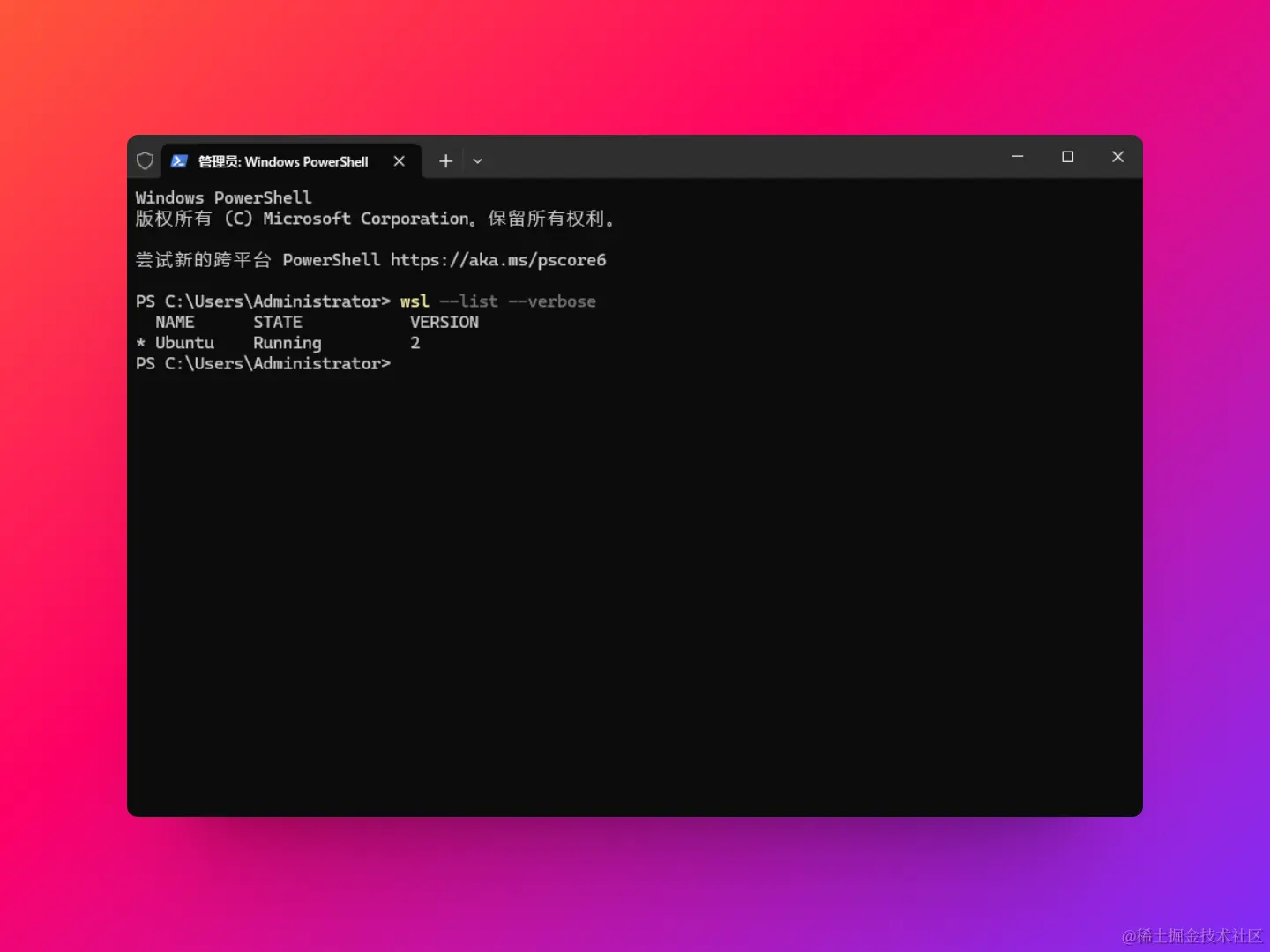1270x952 pixels.
Task: Minimize the terminal window
Action: (x=1018, y=157)
